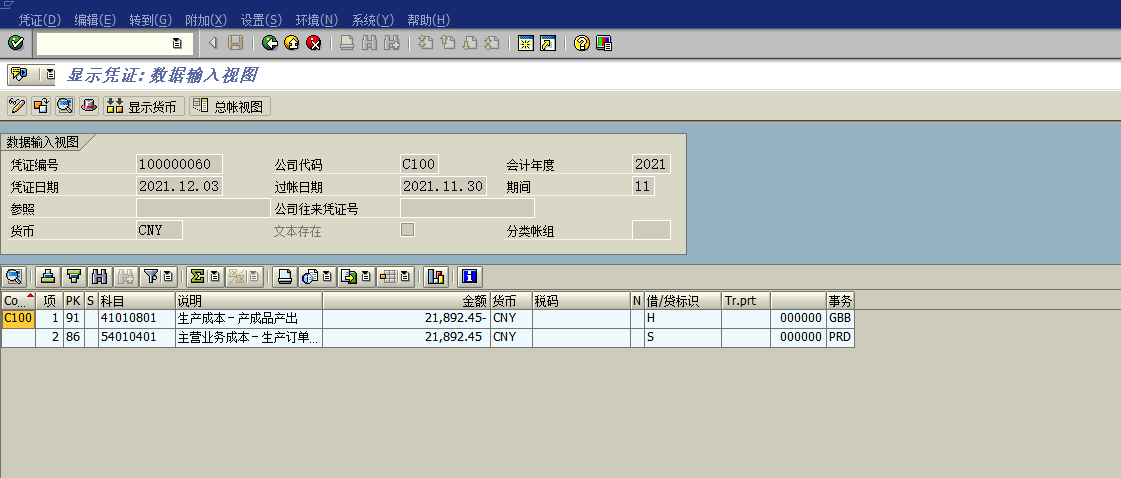Click account cell 54010401
The height and width of the screenshot is (478, 1121).
coord(137,337)
